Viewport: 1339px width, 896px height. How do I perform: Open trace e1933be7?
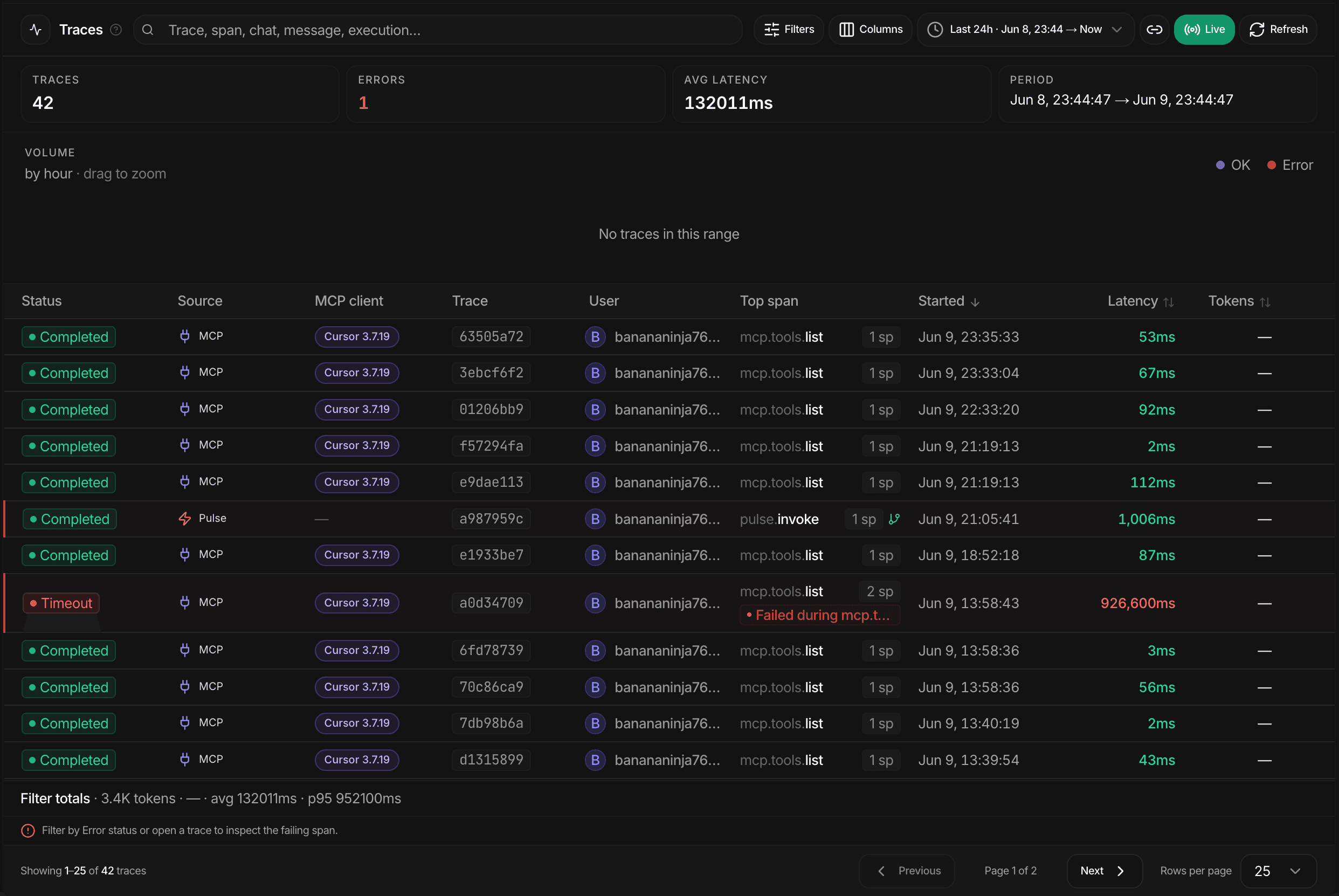pos(491,555)
